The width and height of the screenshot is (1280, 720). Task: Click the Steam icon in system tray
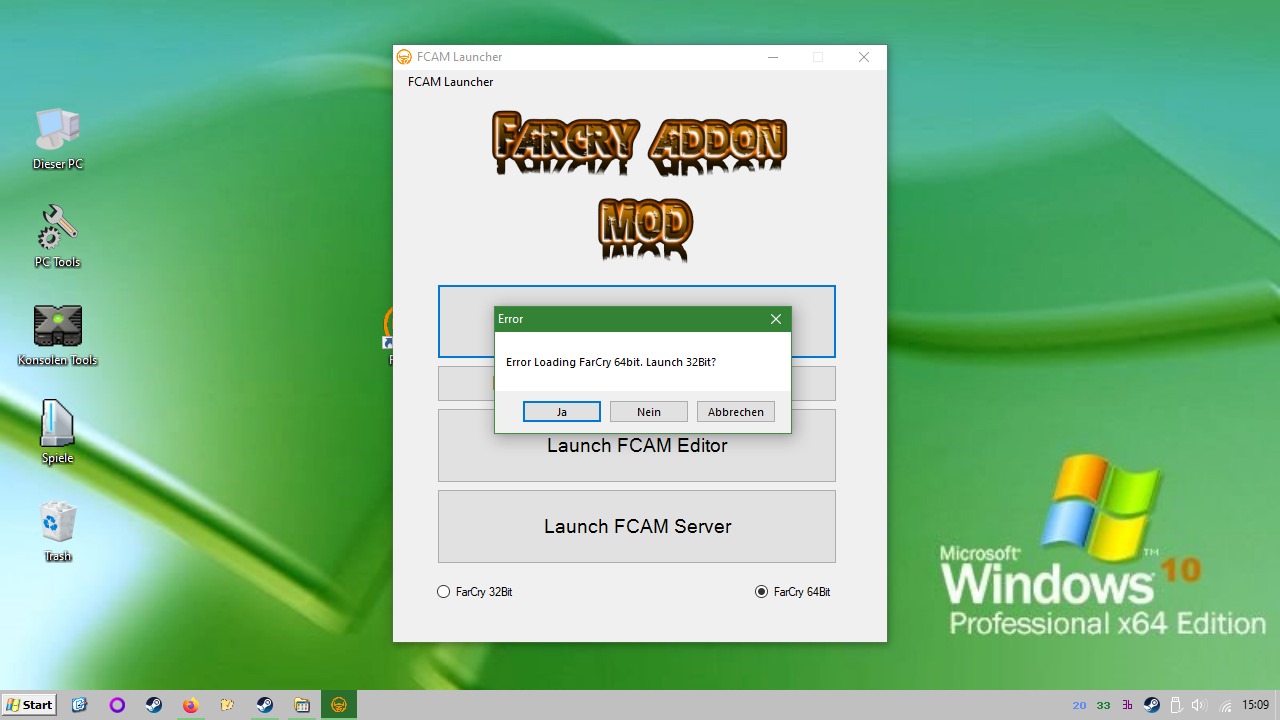[1152, 705]
